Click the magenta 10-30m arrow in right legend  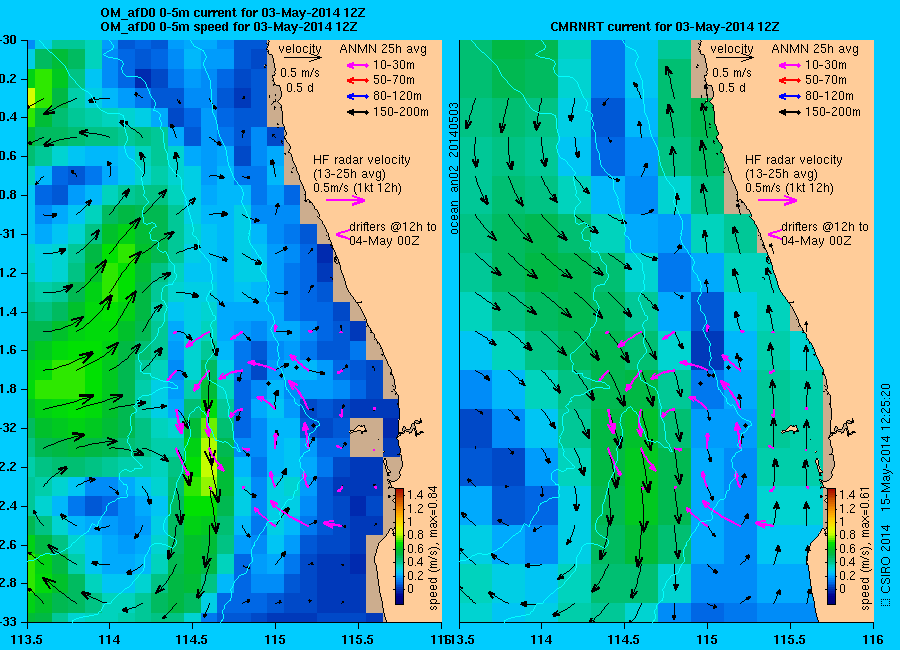(x=790, y=65)
